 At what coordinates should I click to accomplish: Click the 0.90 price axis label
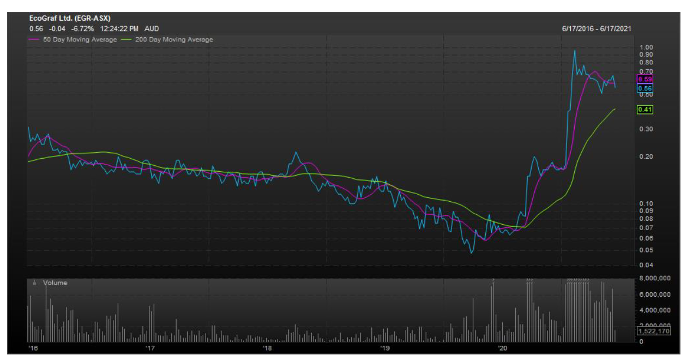pos(646,55)
